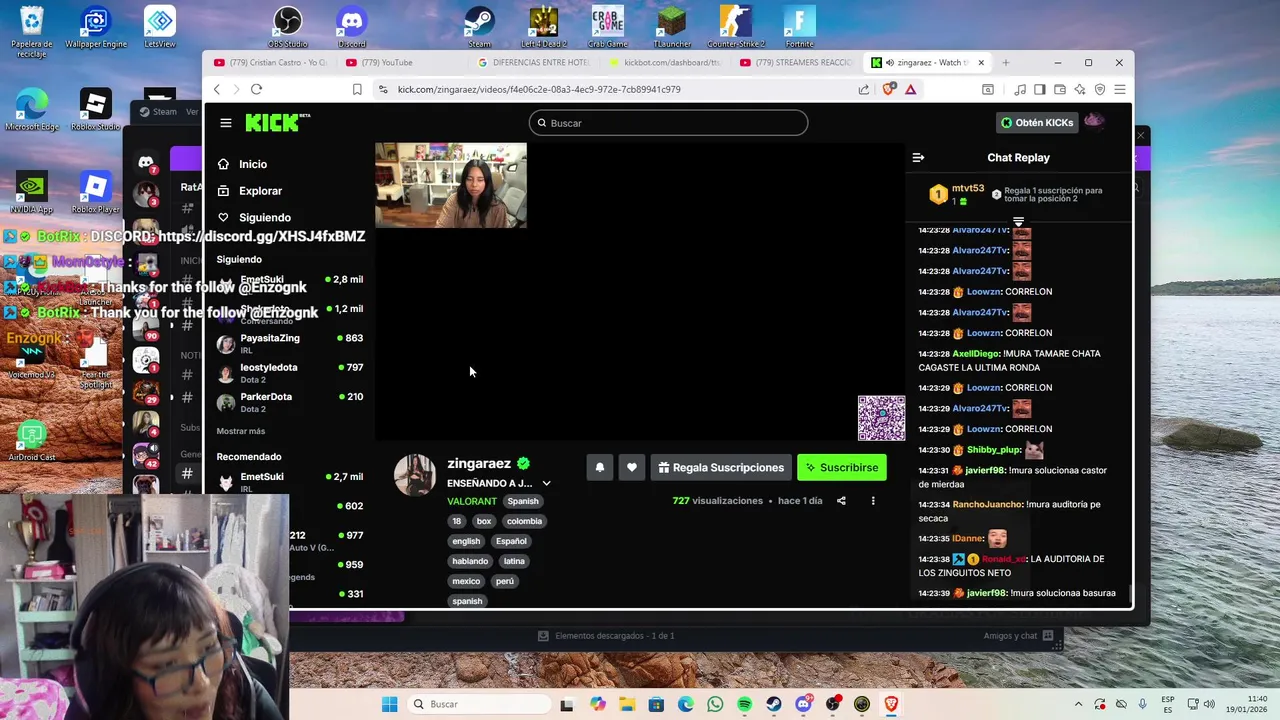Open the Kick hamburger sidebar menu
The image size is (1280, 720).
click(226, 123)
